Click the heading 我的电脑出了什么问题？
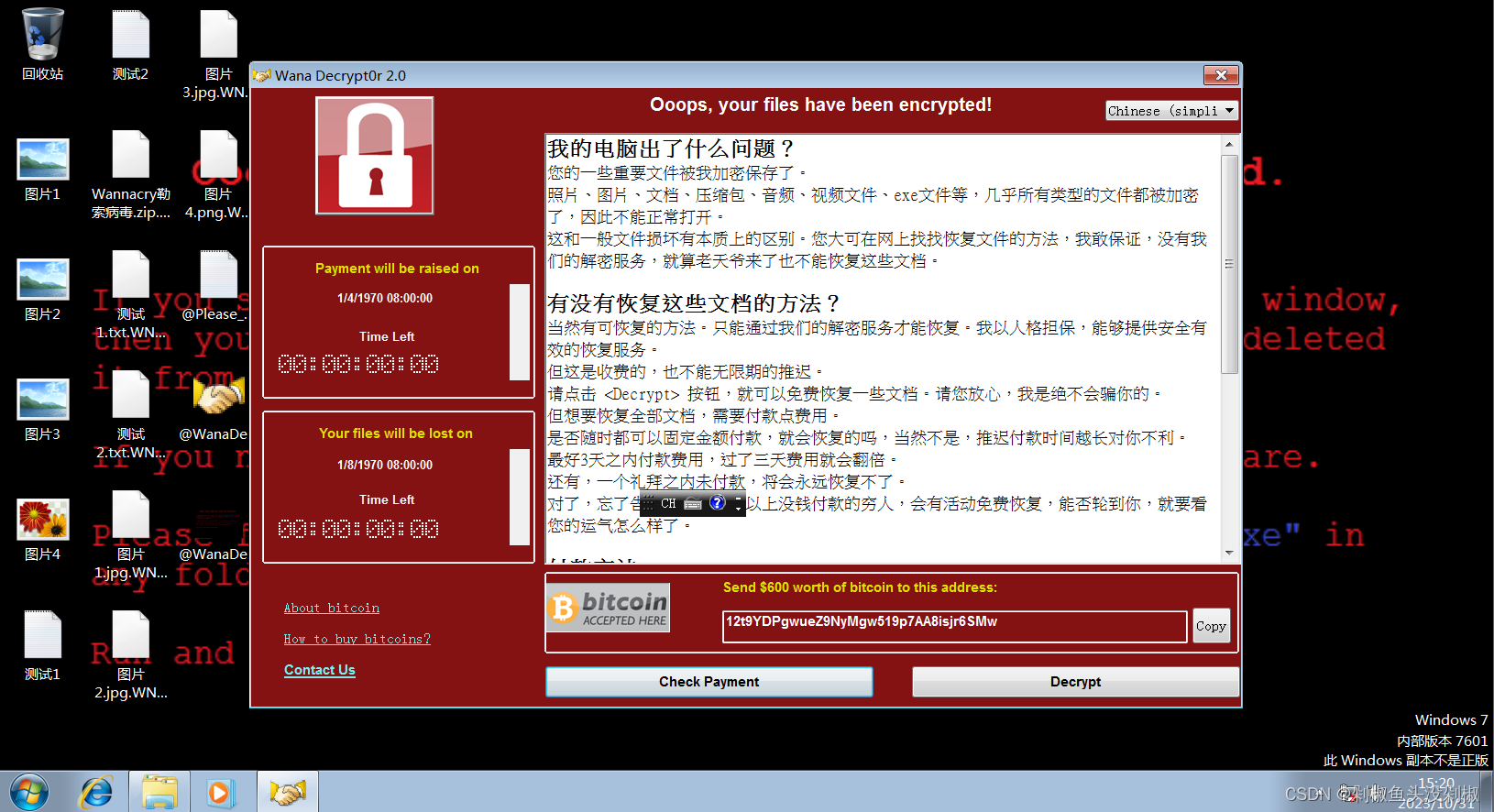Image resolution: width=1494 pixels, height=812 pixels. pos(671,148)
